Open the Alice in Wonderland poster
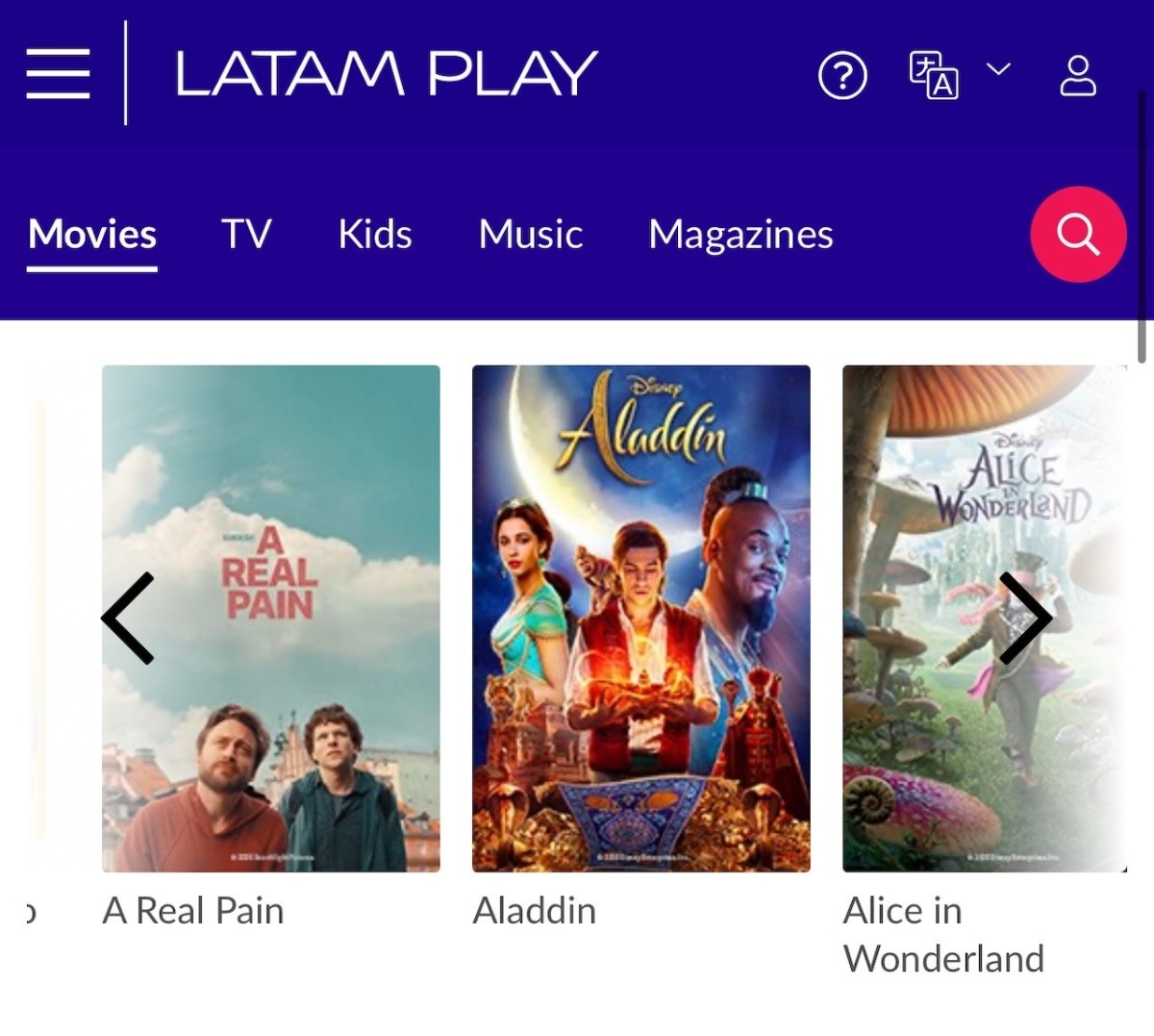1154x1036 pixels. click(985, 619)
